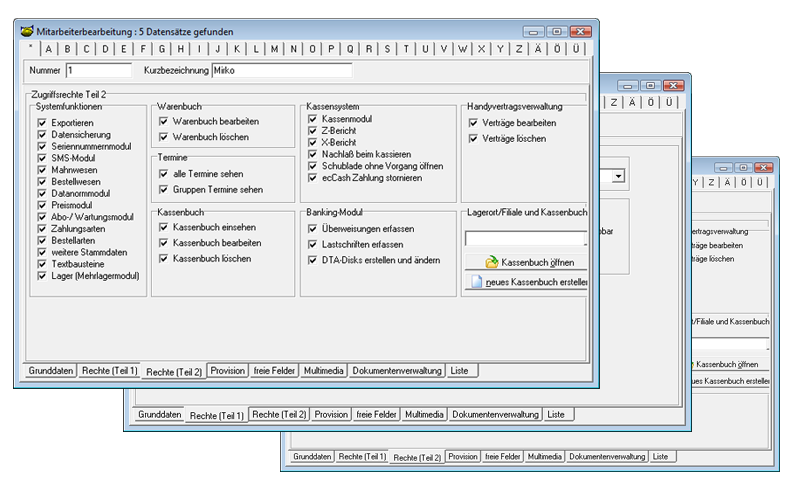Filter by letter M in front window
The width and height of the screenshot is (809, 488).
click(x=274, y=49)
